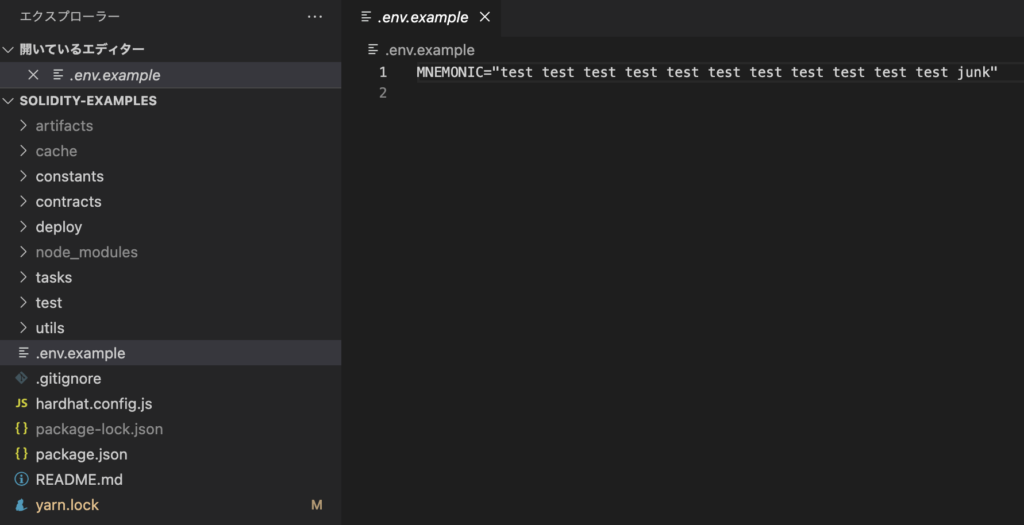Select the .env.example editor tab

[421, 18]
